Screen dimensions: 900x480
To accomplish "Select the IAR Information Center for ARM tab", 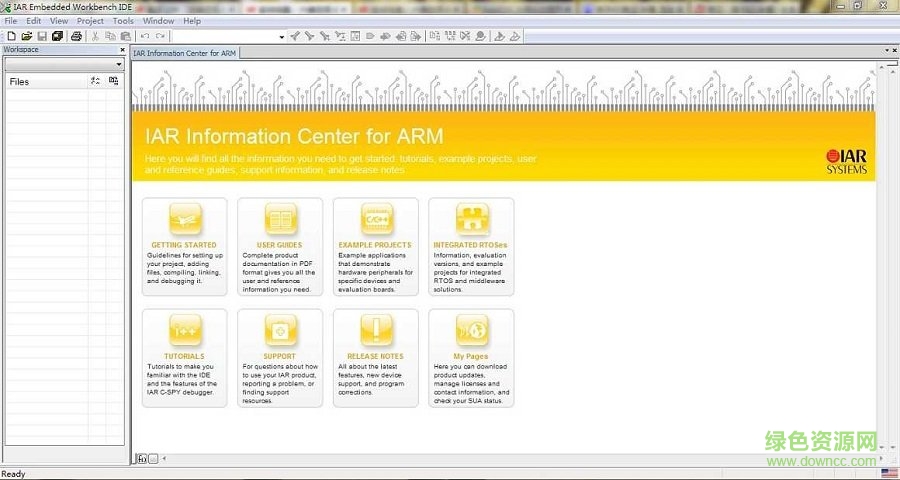I will (184, 53).
